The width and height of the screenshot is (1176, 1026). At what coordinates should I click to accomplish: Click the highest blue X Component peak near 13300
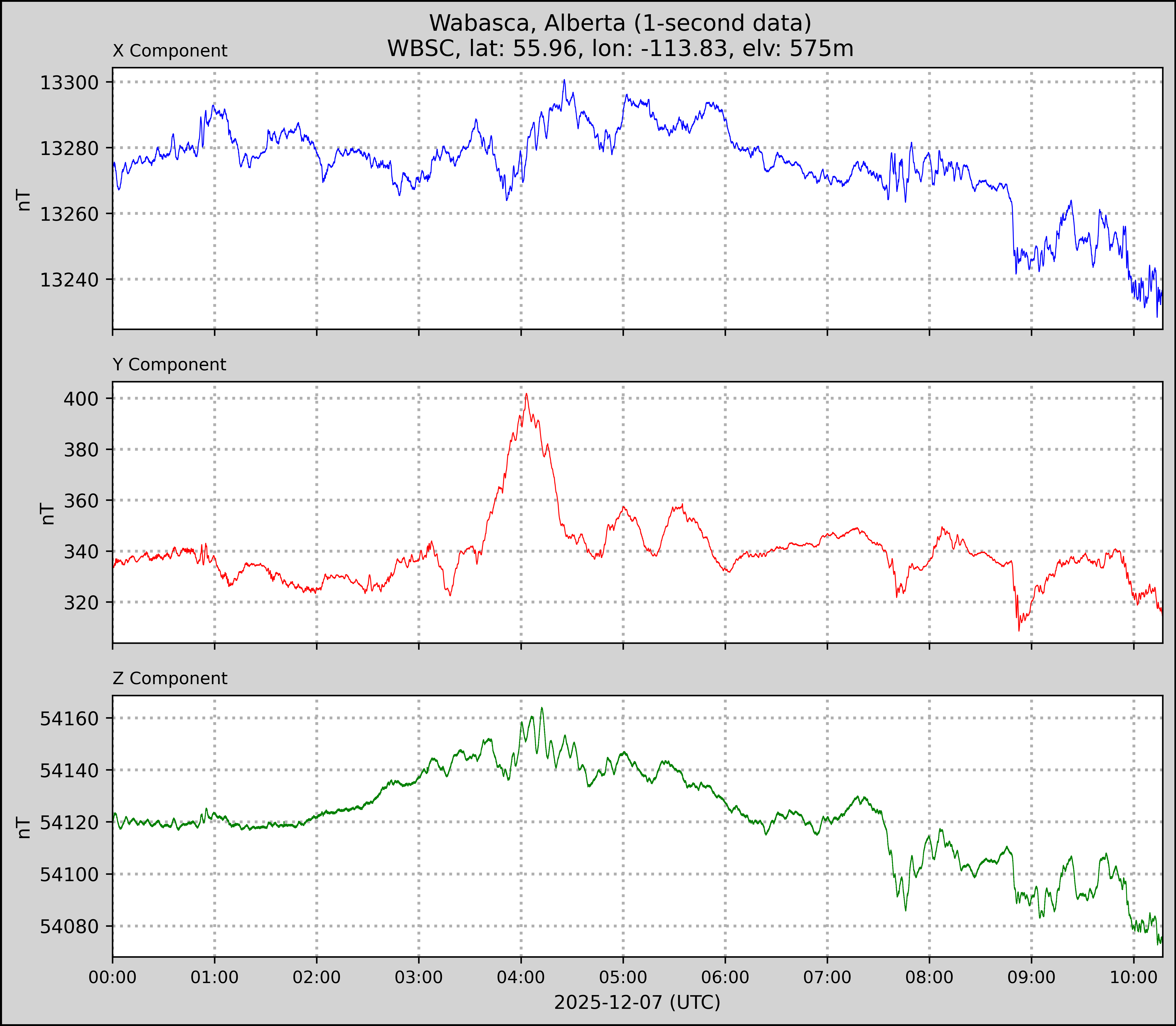(x=564, y=81)
